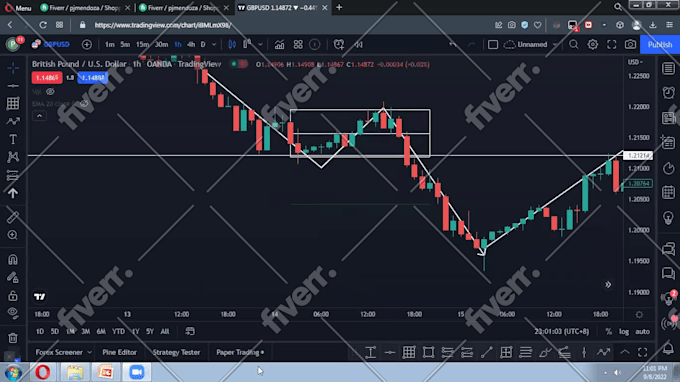Image resolution: width=680 pixels, height=382 pixels.
Task: Toggle log scale mode
Action: click(624, 331)
